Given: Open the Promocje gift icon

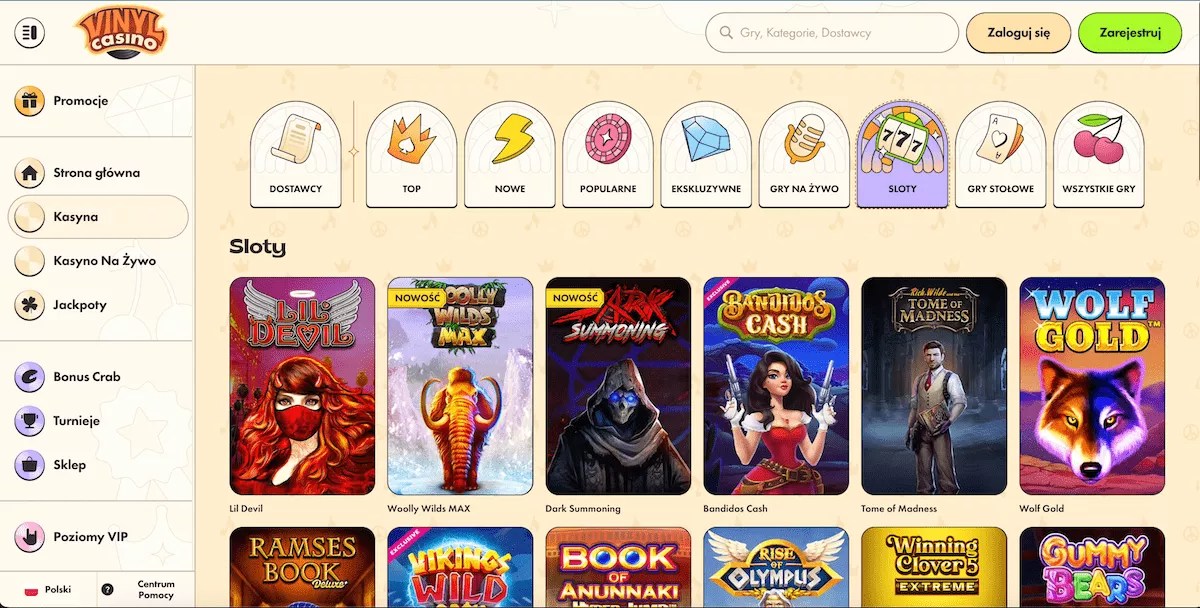Looking at the screenshot, I should click(x=30, y=101).
